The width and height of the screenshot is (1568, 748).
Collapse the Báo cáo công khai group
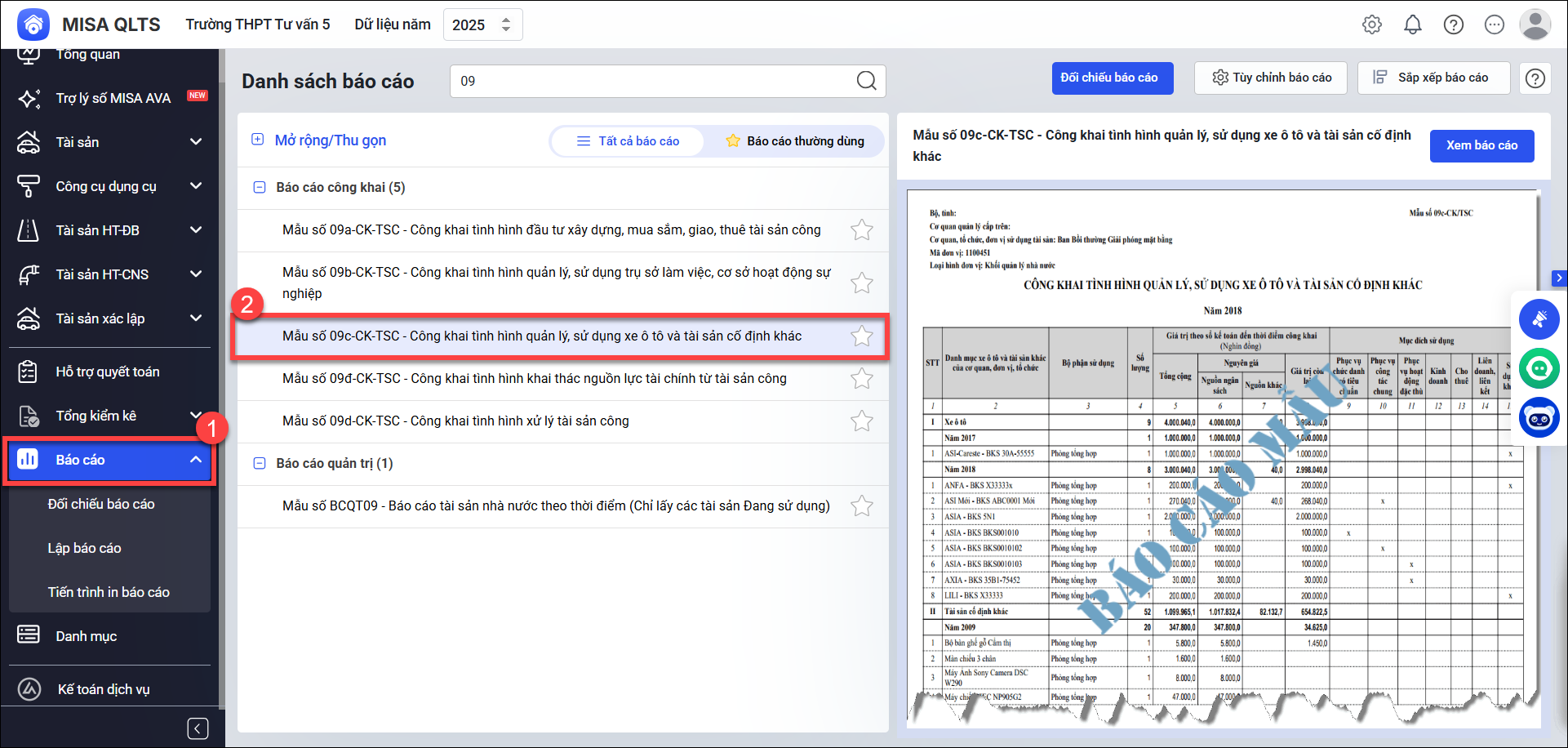tap(260, 188)
